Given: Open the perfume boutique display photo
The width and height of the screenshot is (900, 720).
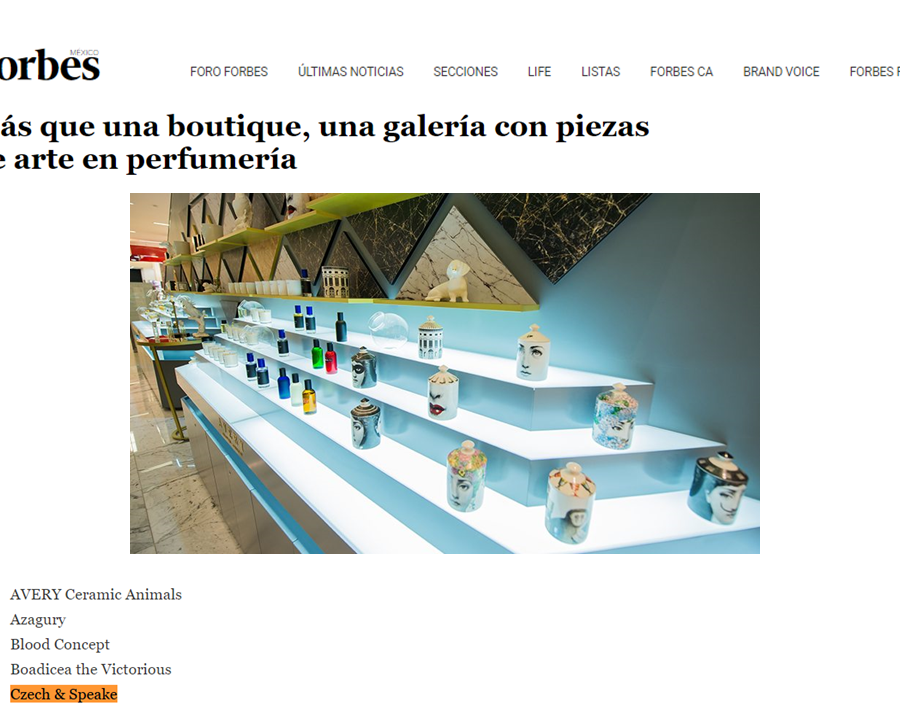Looking at the screenshot, I should [x=445, y=373].
